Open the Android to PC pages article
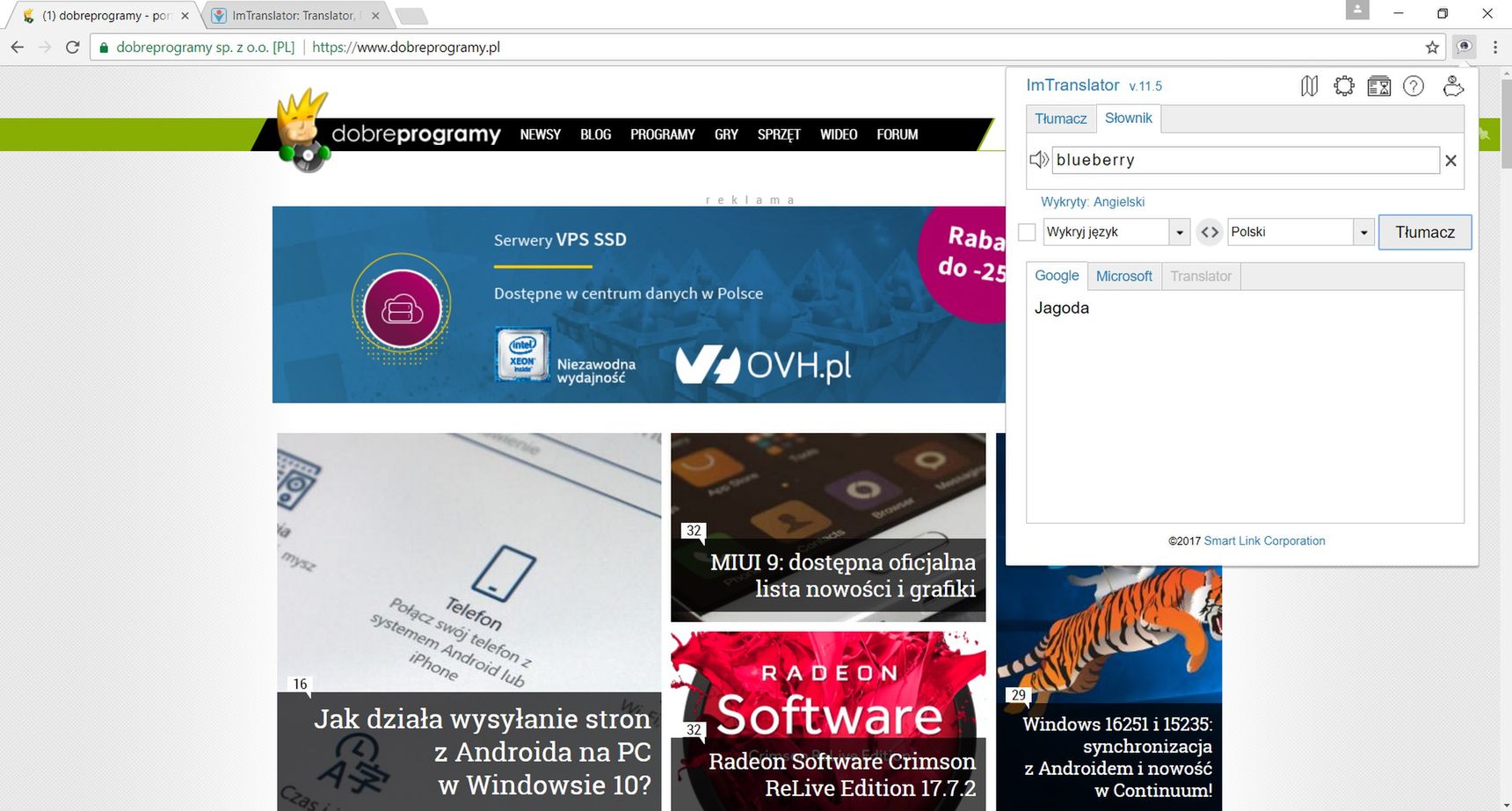The image size is (1512, 811). pos(469,622)
